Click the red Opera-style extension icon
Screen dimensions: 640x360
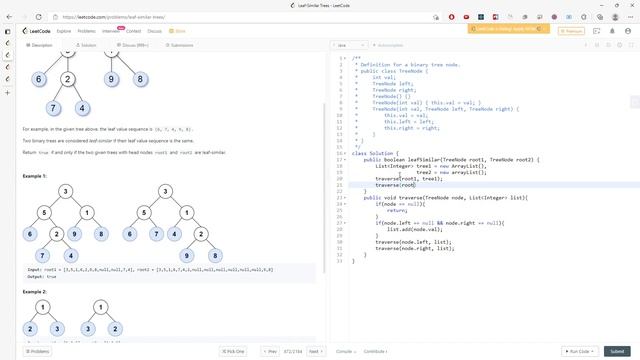pos(451,17)
